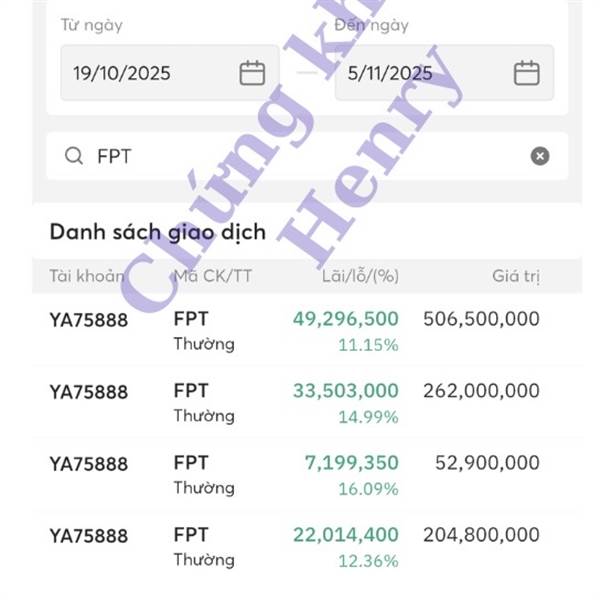Click the Danh sách giao dịch heading

(x=157, y=232)
